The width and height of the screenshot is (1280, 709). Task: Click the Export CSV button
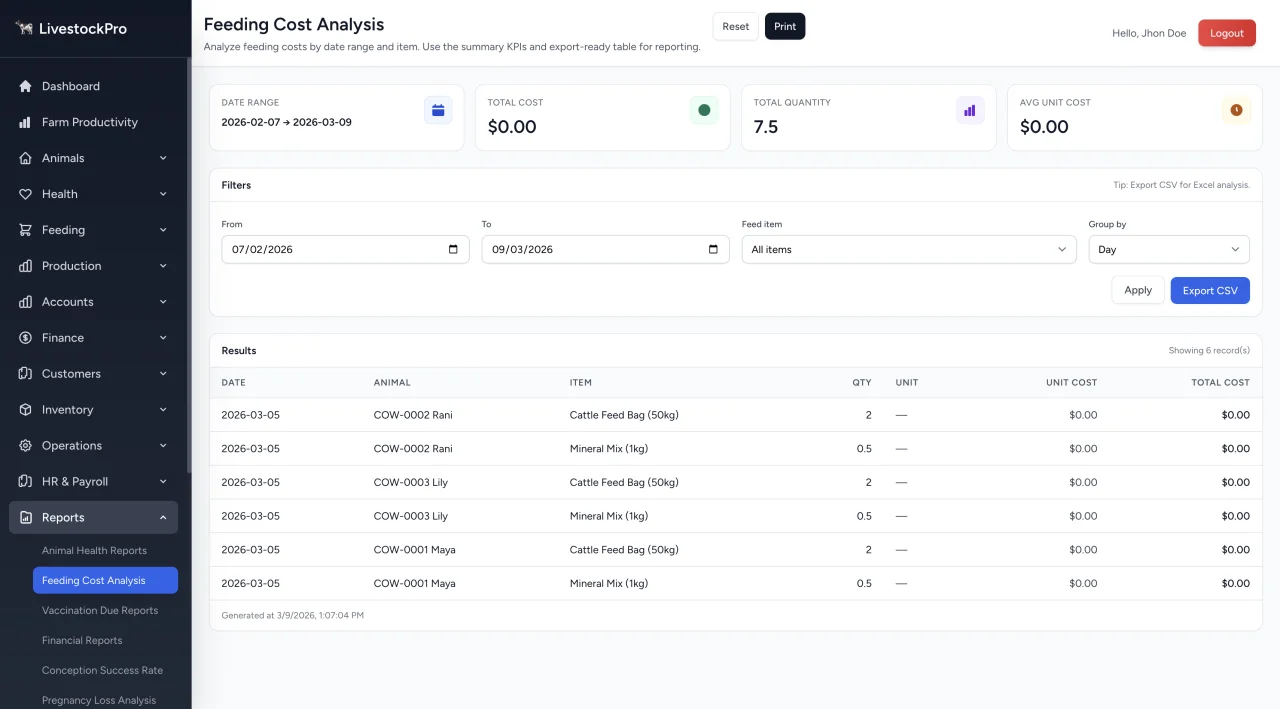click(1210, 290)
